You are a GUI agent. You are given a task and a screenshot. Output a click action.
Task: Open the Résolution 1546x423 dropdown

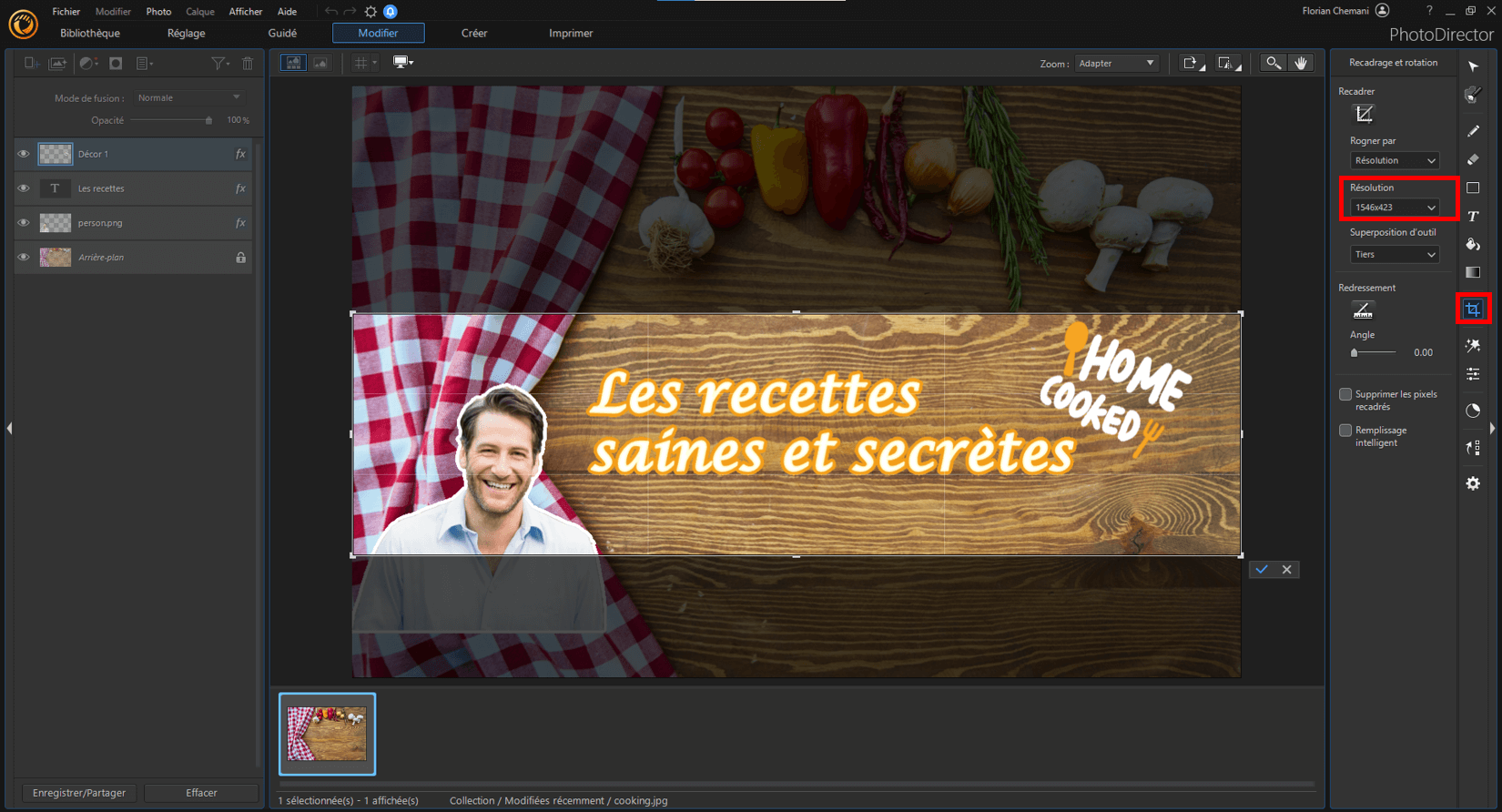(x=1395, y=208)
